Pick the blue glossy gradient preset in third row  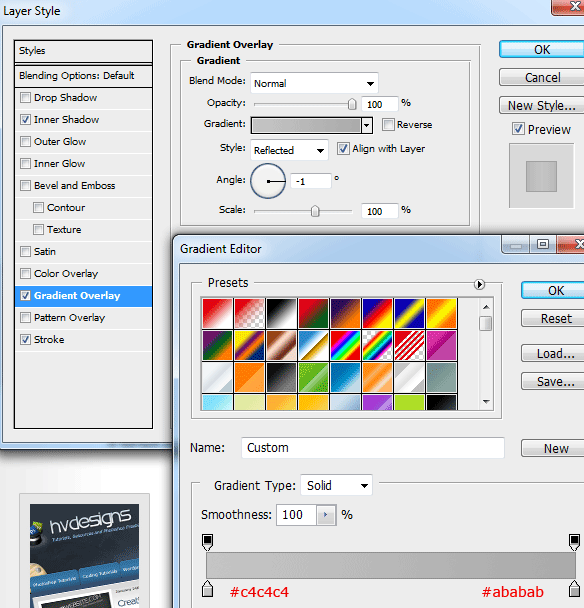click(x=346, y=378)
